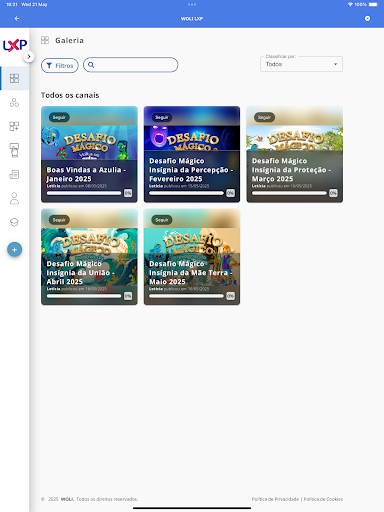Open the grid-plus icon in sidebar
Image resolution: width=384 pixels, height=512 pixels.
point(14,126)
